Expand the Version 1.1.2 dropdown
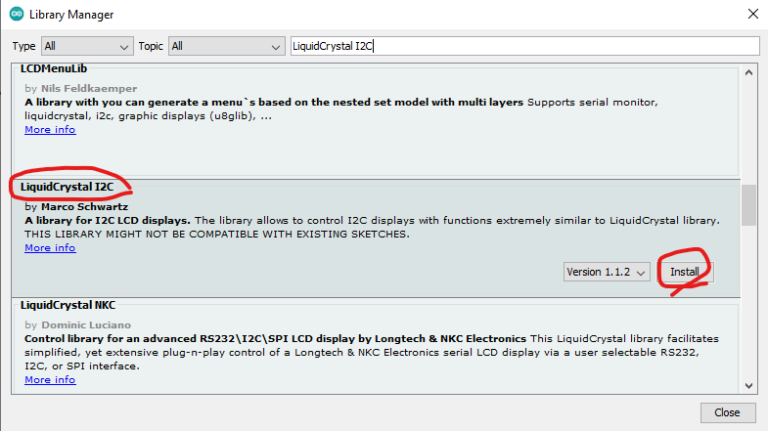This screenshot has width=768, height=431. [607, 272]
